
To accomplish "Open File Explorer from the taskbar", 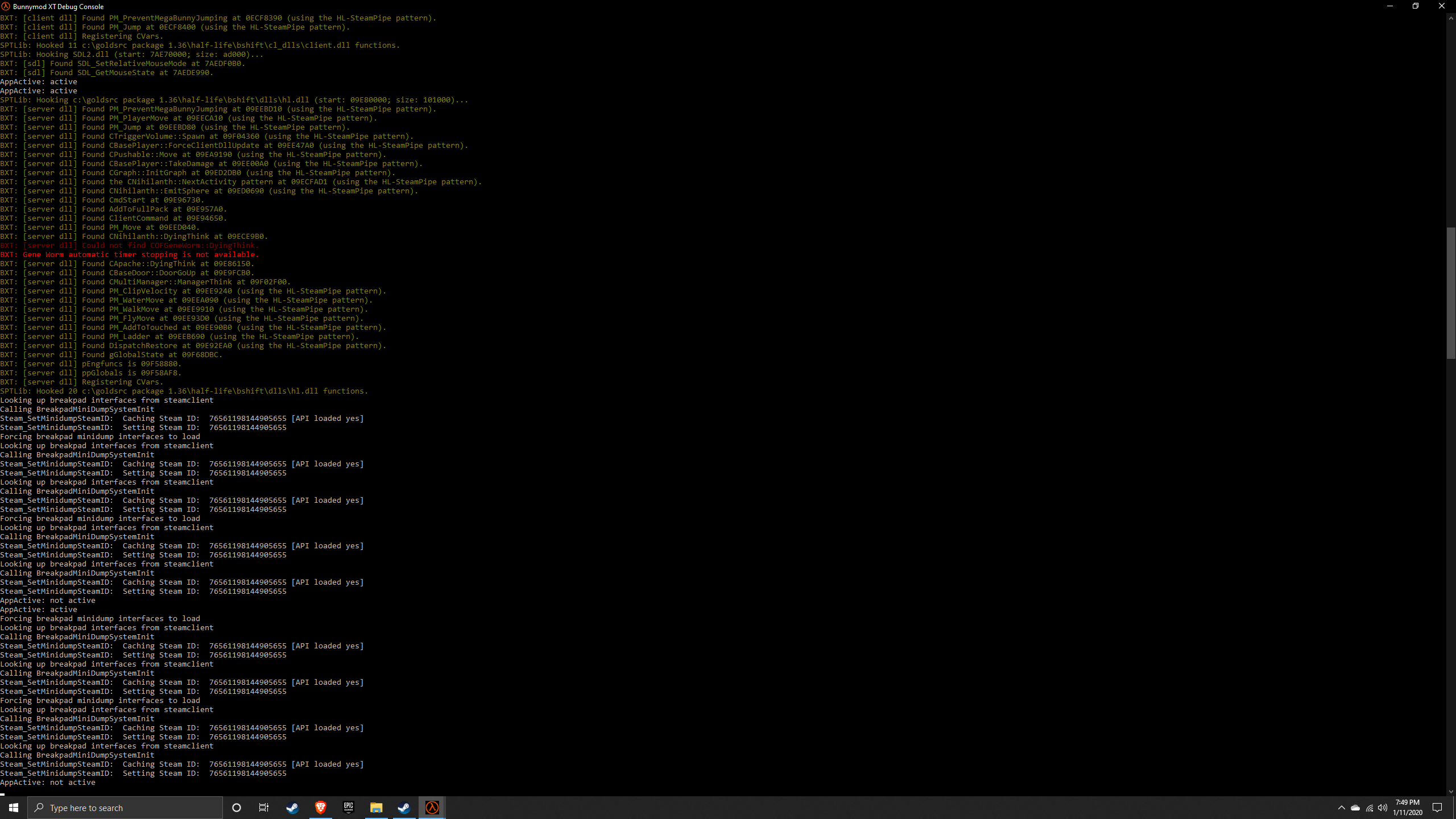I will (x=376, y=808).
